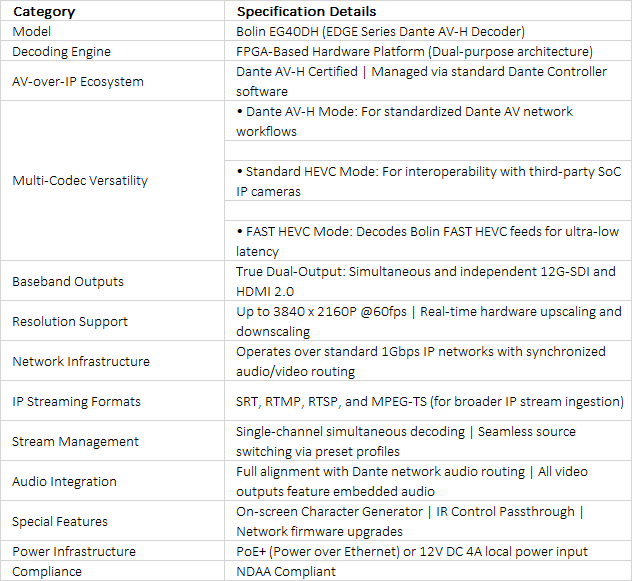This screenshot has height=581, width=632.
Task: Click the Model row label
Action: click(x=112, y=31)
